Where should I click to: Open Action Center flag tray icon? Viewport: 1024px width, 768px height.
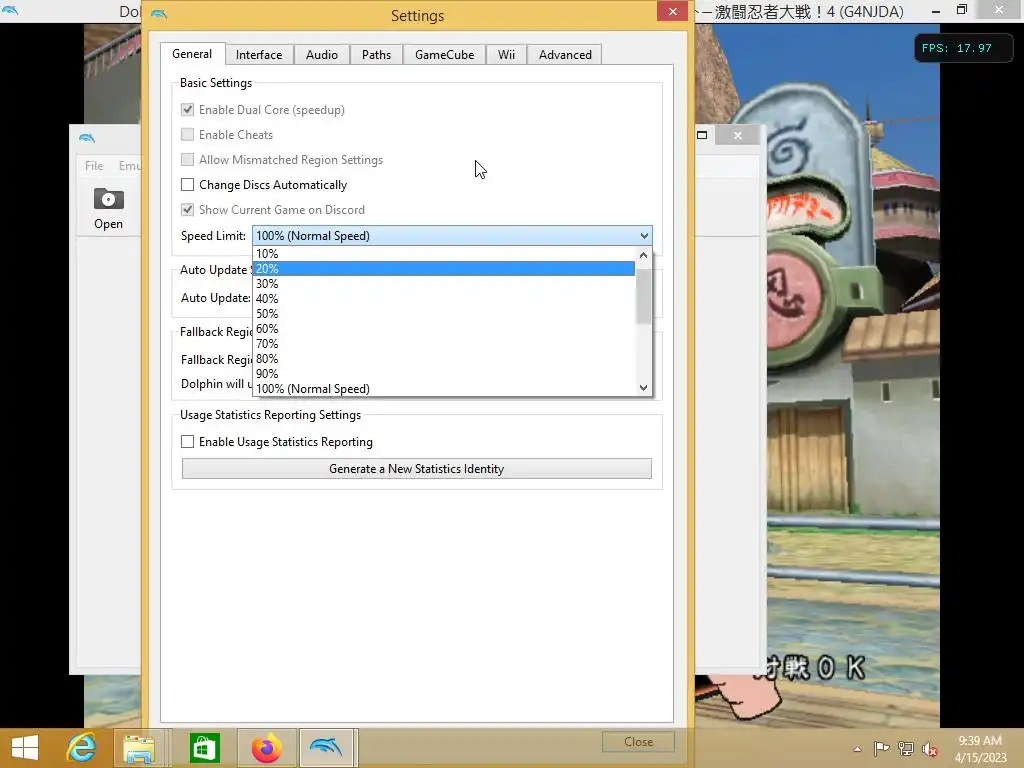click(882, 748)
